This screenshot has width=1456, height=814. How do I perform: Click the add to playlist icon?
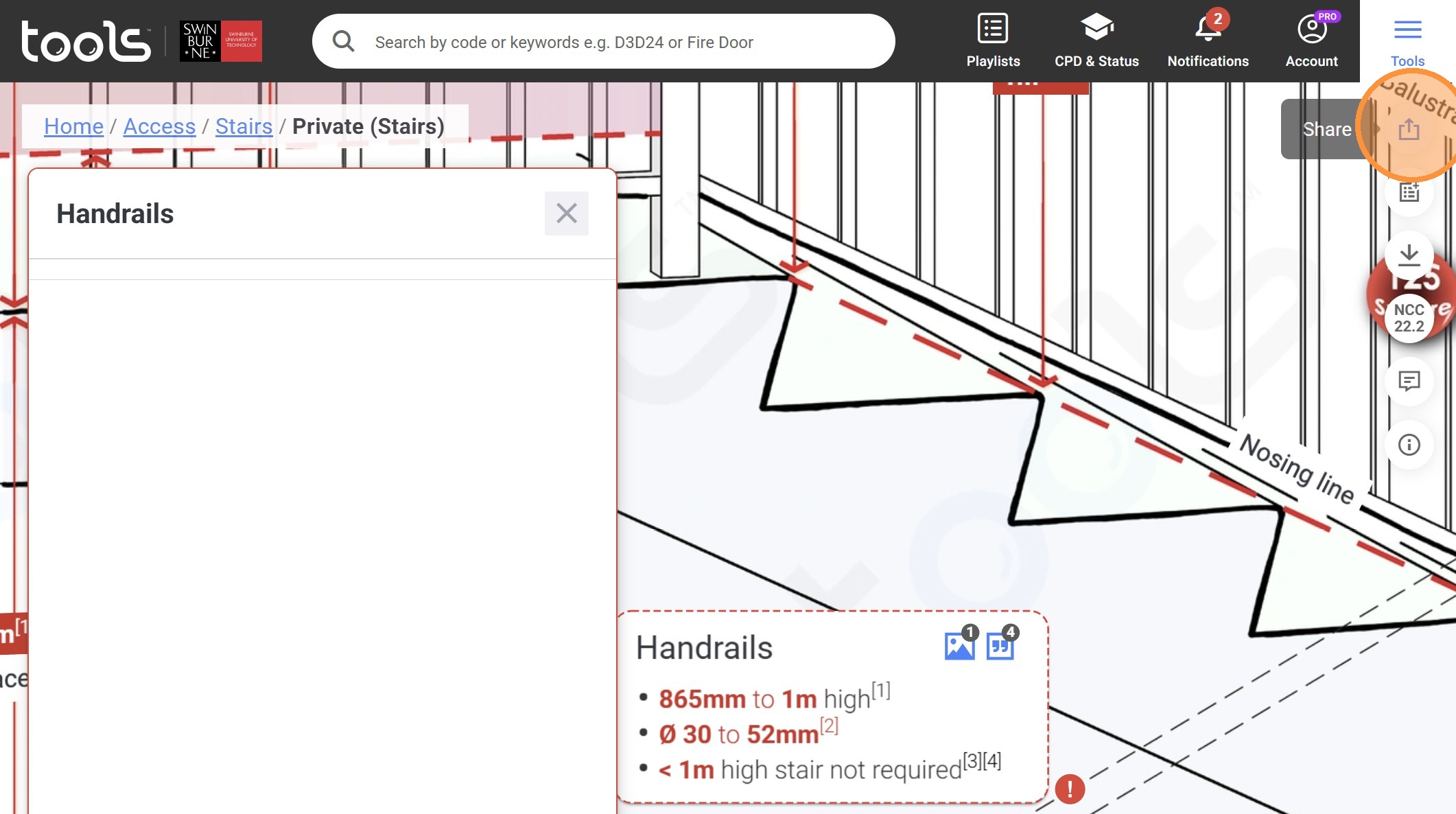(1409, 193)
